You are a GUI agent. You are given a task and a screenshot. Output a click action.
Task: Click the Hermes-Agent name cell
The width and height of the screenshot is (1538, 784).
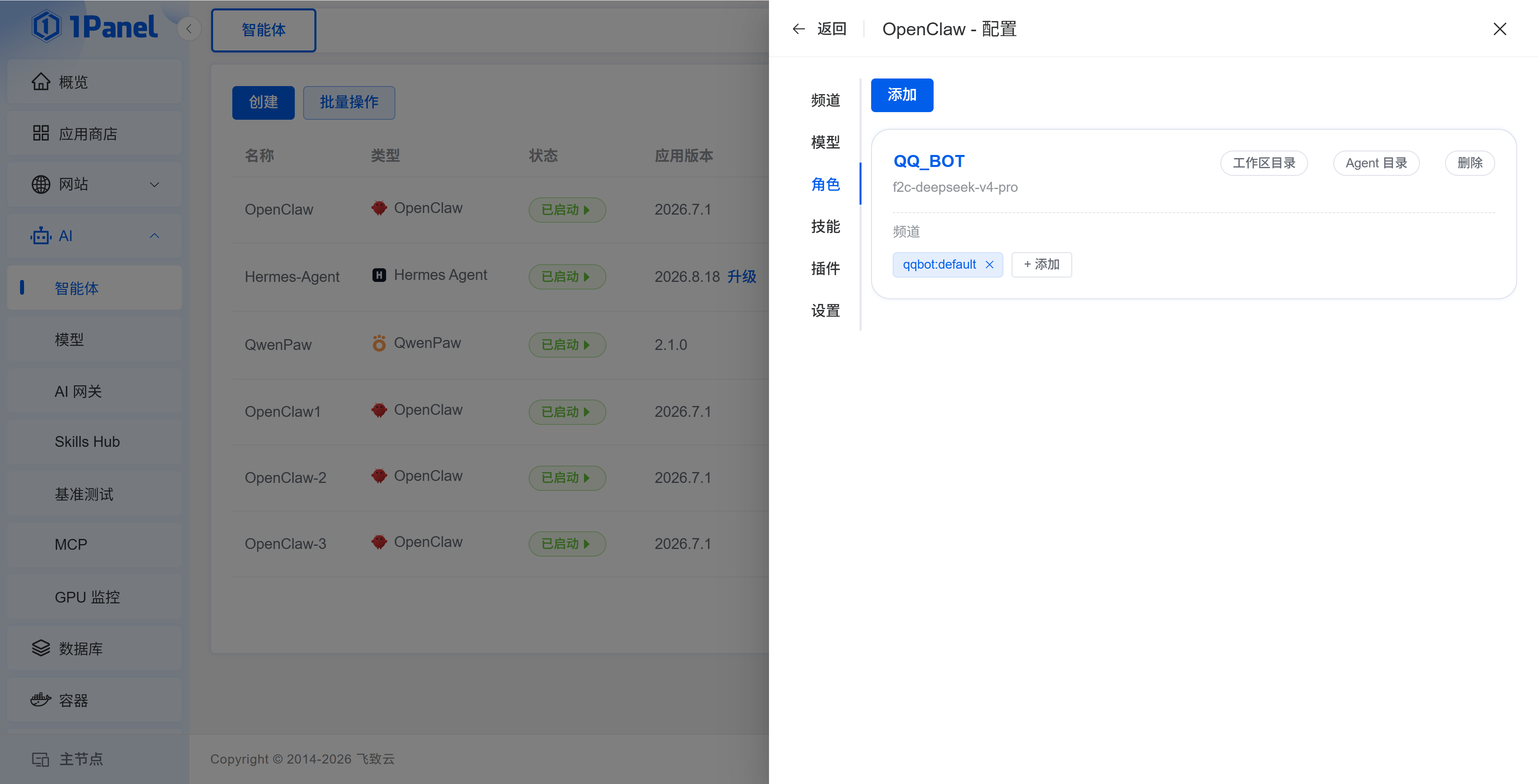click(x=292, y=276)
